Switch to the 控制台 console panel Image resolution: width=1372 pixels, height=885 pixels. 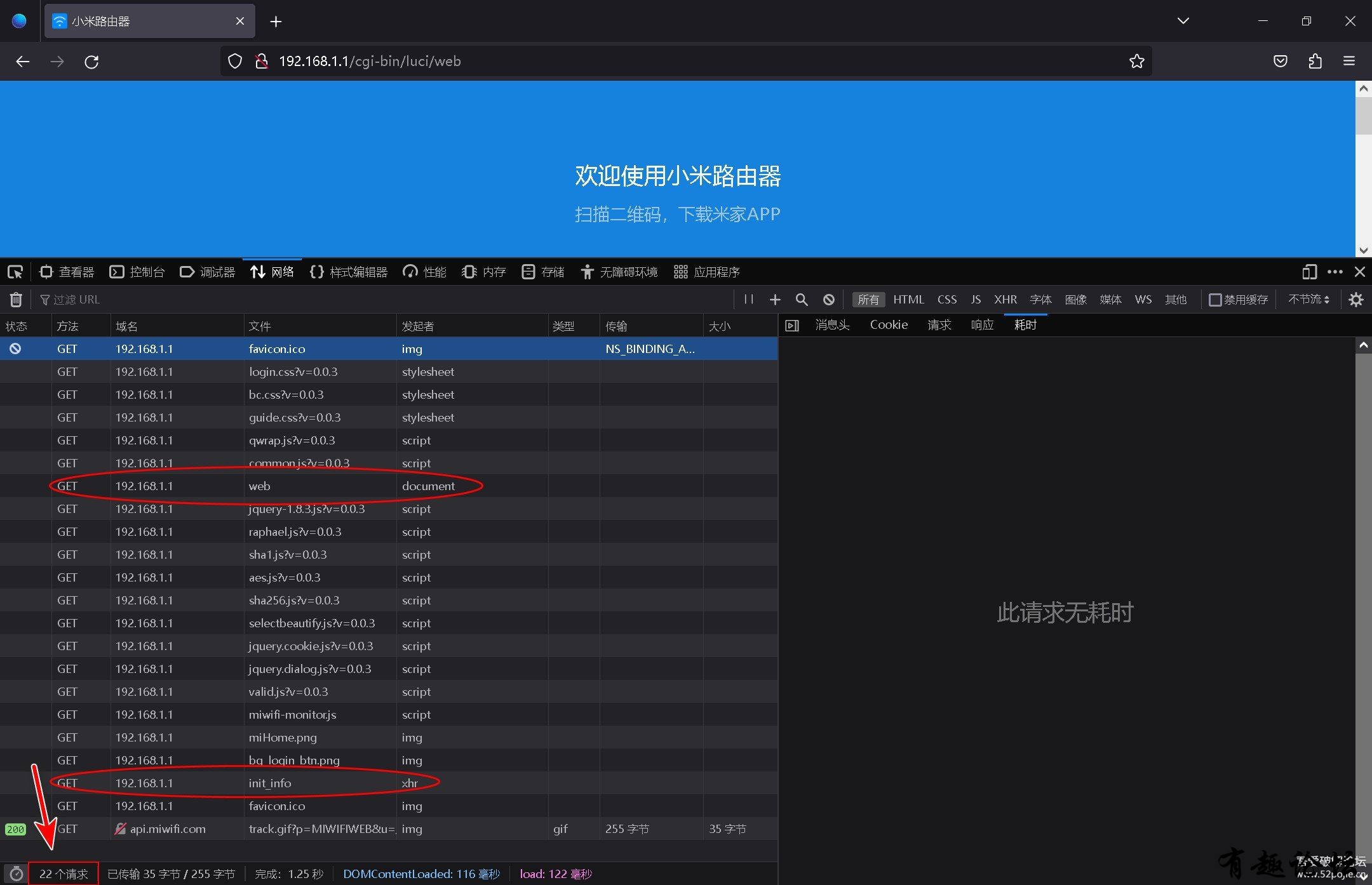click(137, 272)
